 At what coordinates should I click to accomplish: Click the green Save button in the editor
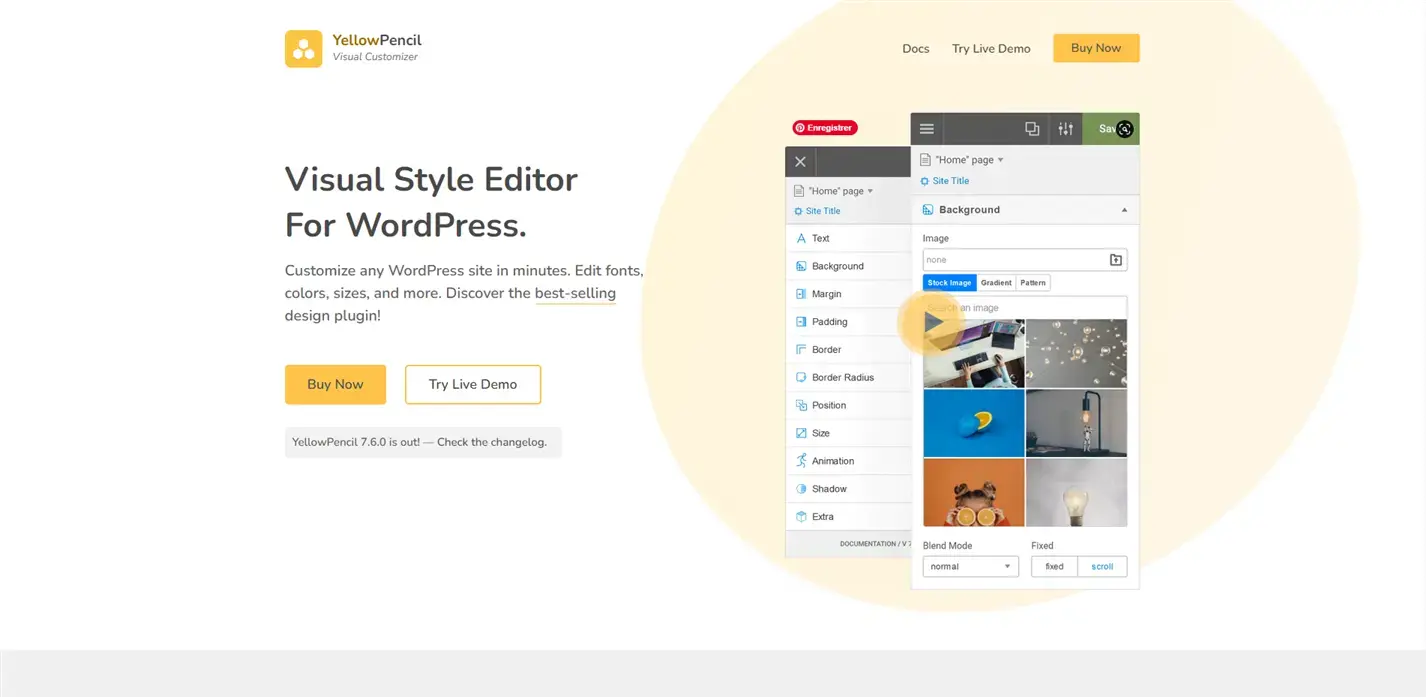pyautogui.click(x=1111, y=129)
